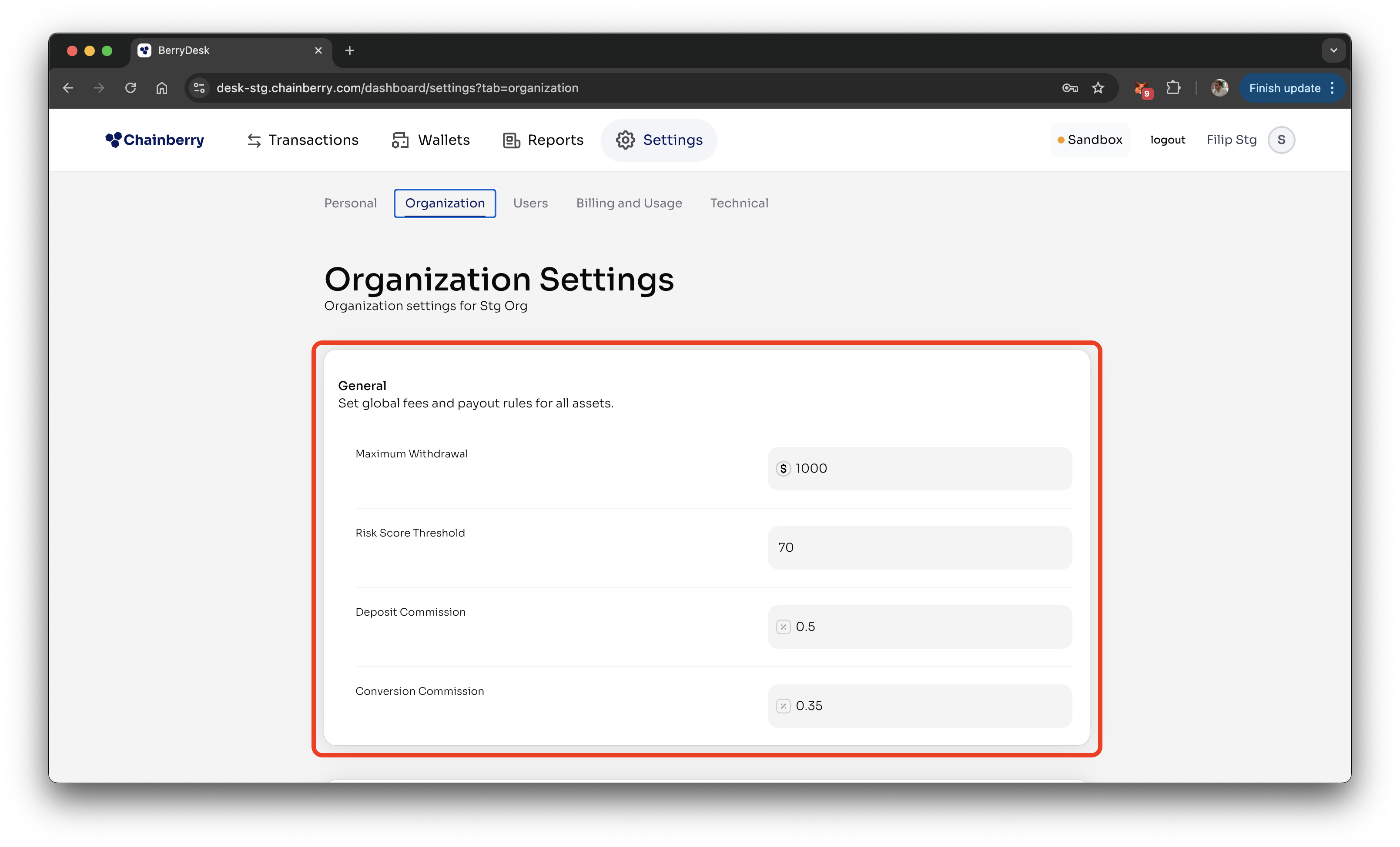Toggle the Sandbox environment indicator
This screenshot has height=847, width=1400.
1089,140
